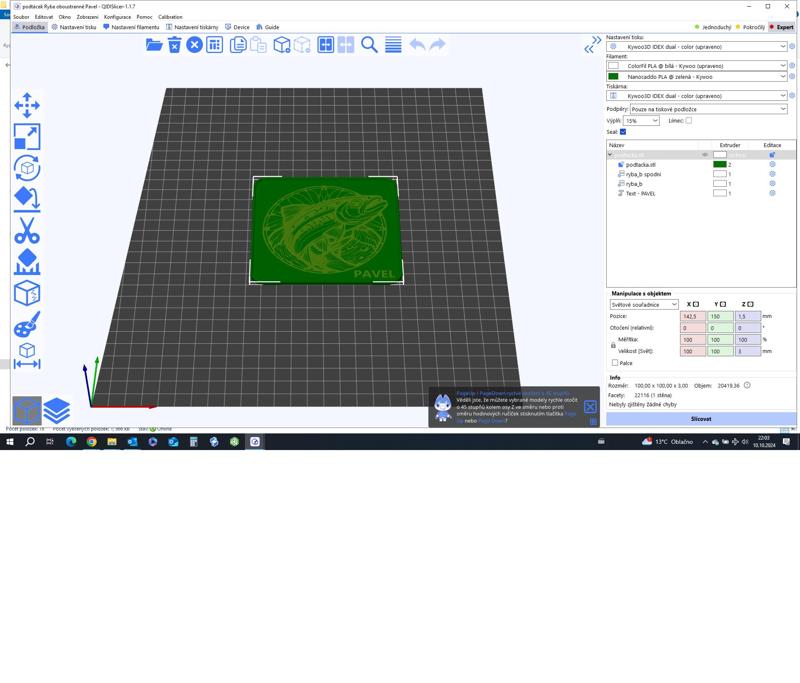Select the Rotate tool

(x=27, y=168)
